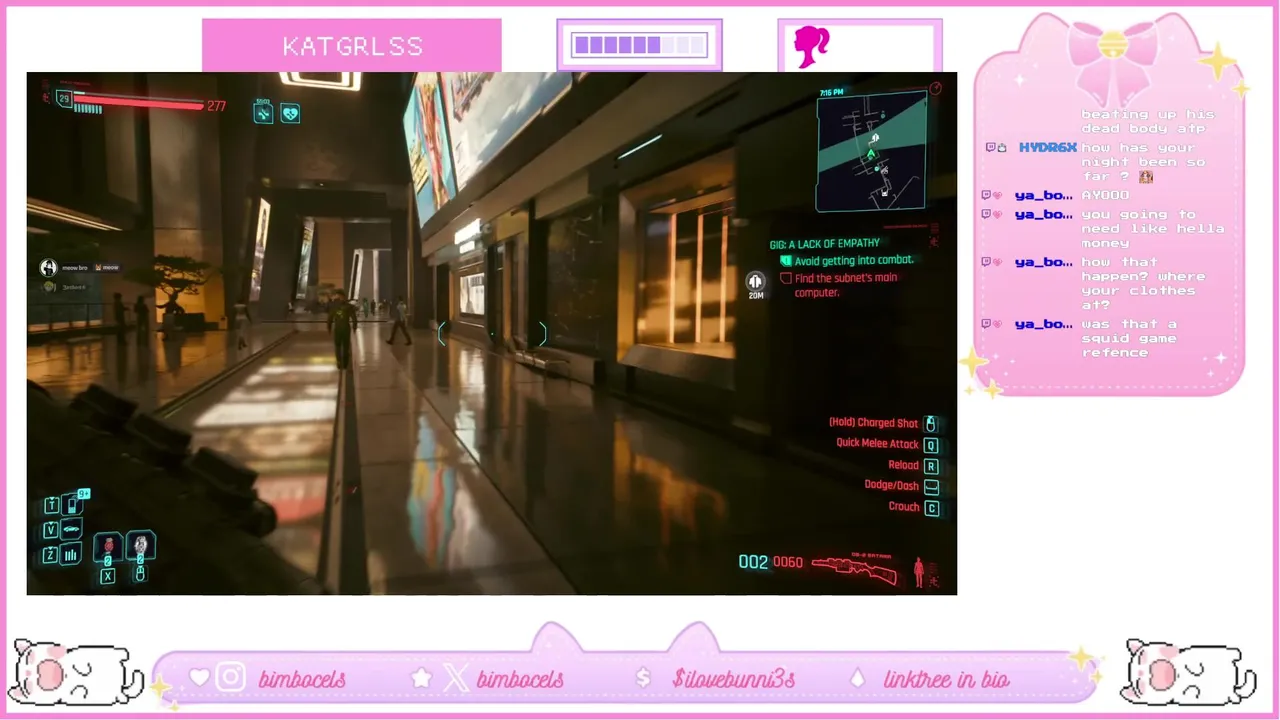The image size is (1280, 720).
Task: Click the meow bro avatar in game
Action: [x=48, y=267]
